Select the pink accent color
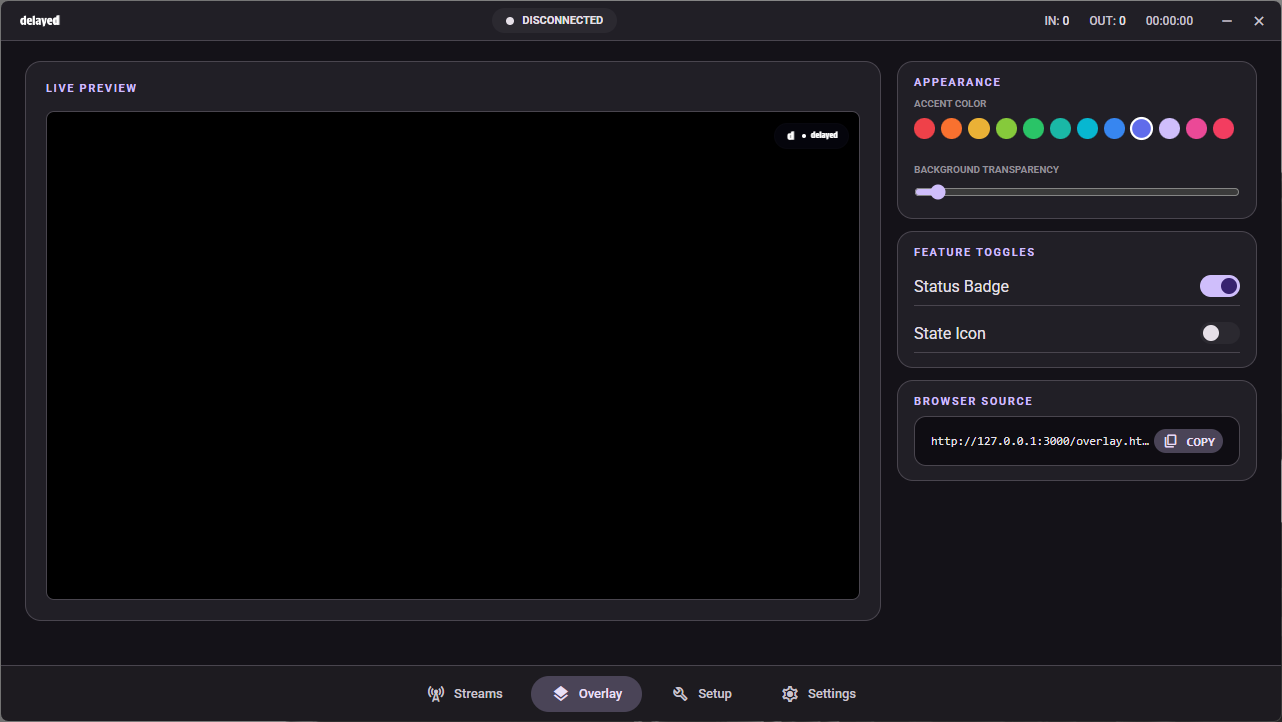 (x=1196, y=128)
